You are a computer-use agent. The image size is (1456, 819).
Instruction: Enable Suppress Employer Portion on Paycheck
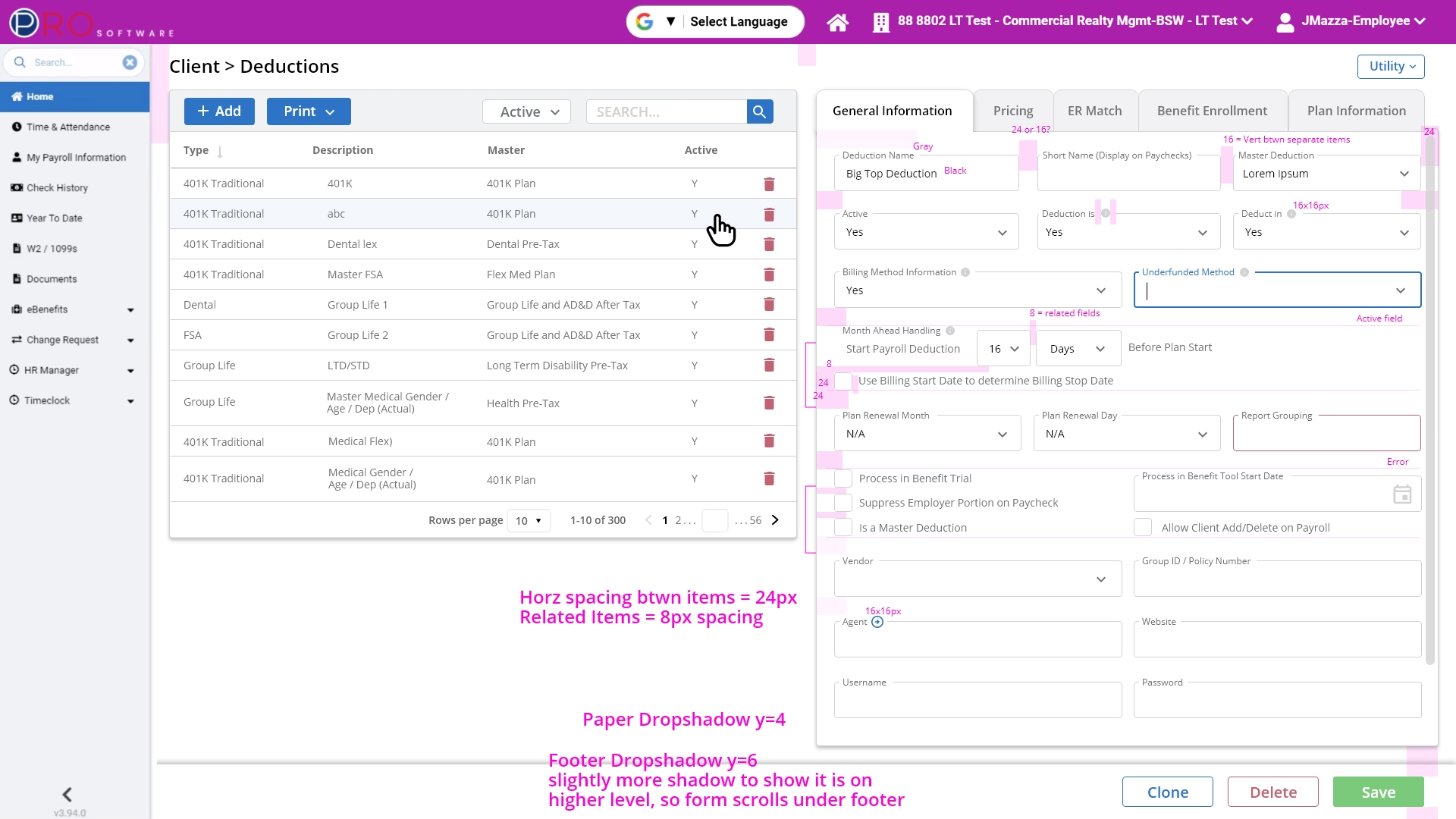point(843,503)
